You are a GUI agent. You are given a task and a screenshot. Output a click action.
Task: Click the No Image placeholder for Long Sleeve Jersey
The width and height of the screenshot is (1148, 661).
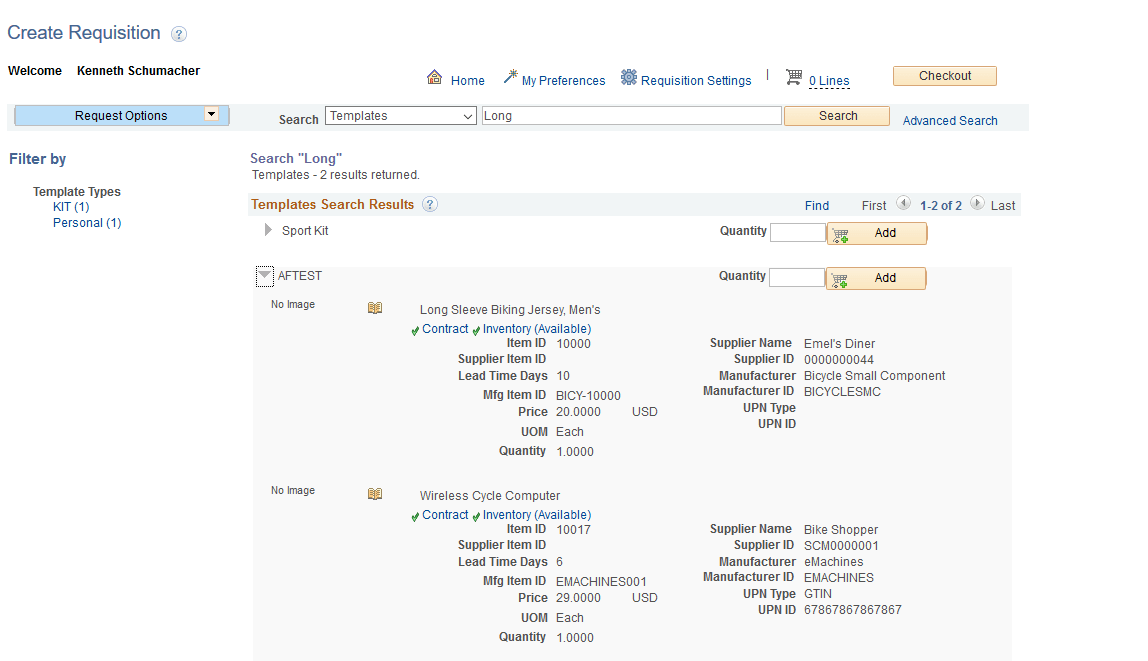click(x=293, y=305)
